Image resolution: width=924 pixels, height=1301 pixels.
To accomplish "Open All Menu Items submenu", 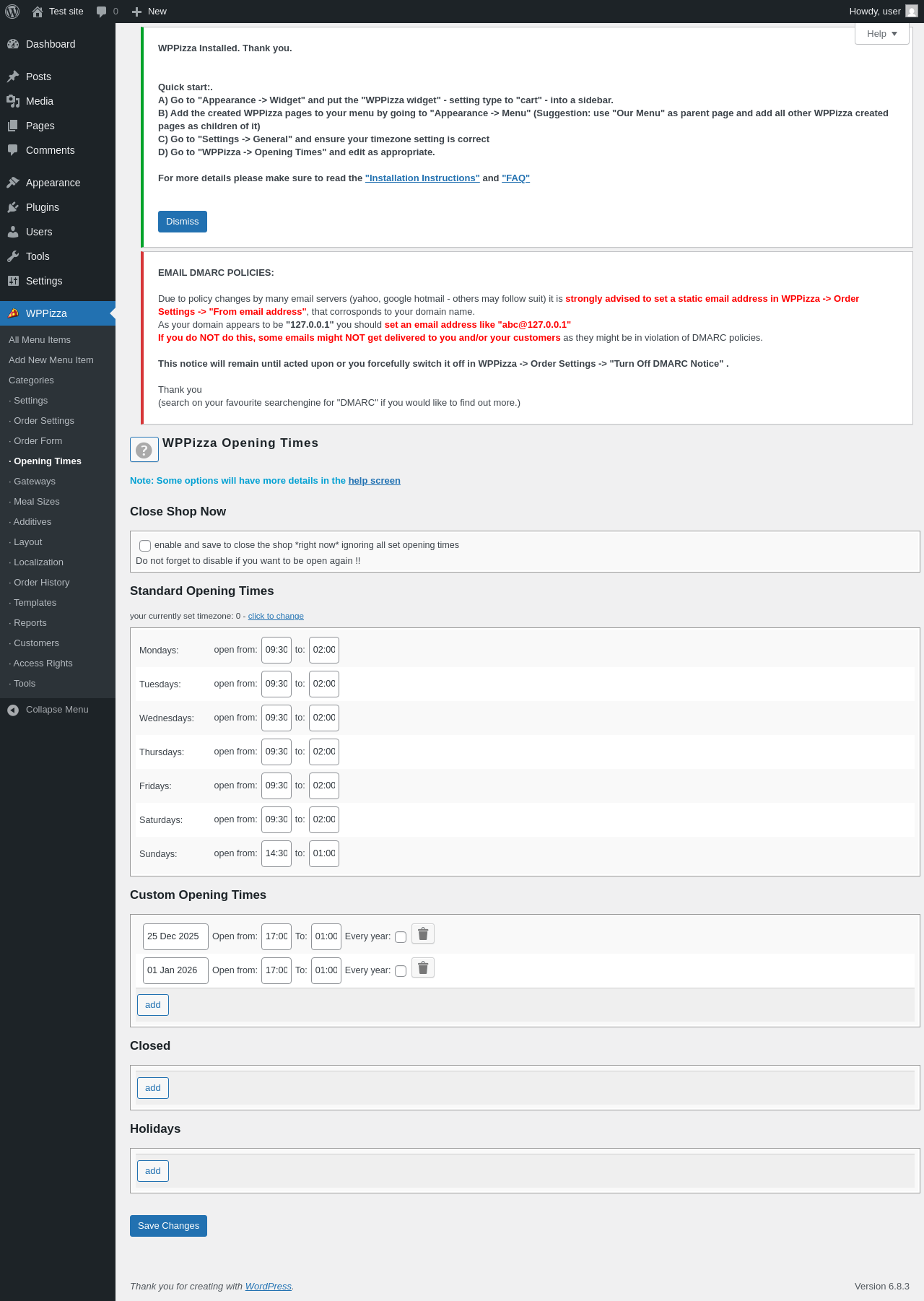I will 40,340.
